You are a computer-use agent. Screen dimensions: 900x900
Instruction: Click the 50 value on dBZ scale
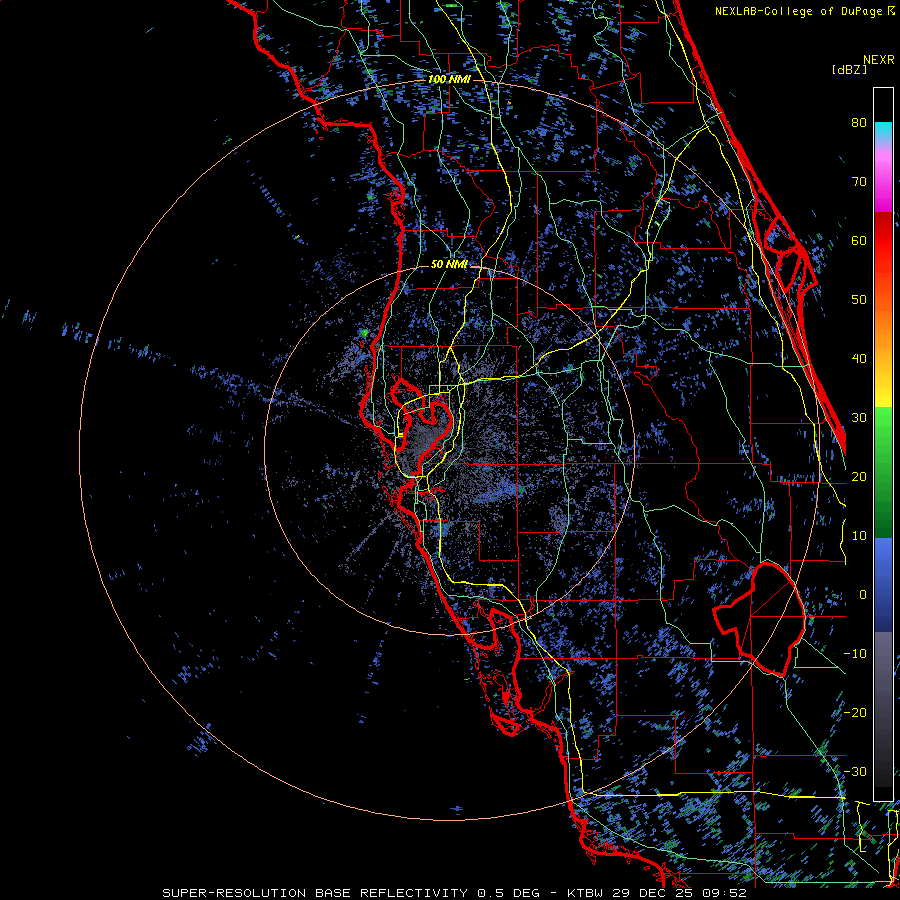[859, 300]
